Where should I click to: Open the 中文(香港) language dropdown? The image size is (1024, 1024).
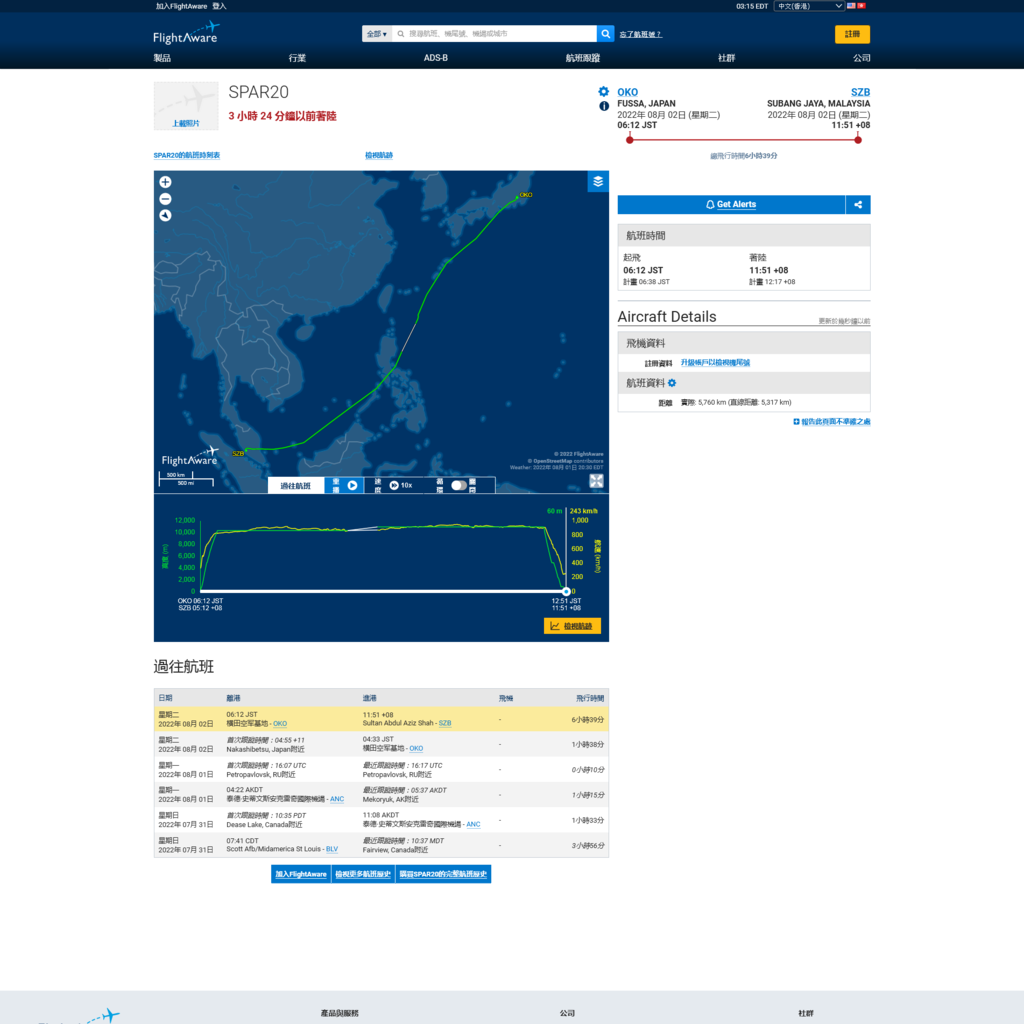pyautogui.click(x=809, y=6)
